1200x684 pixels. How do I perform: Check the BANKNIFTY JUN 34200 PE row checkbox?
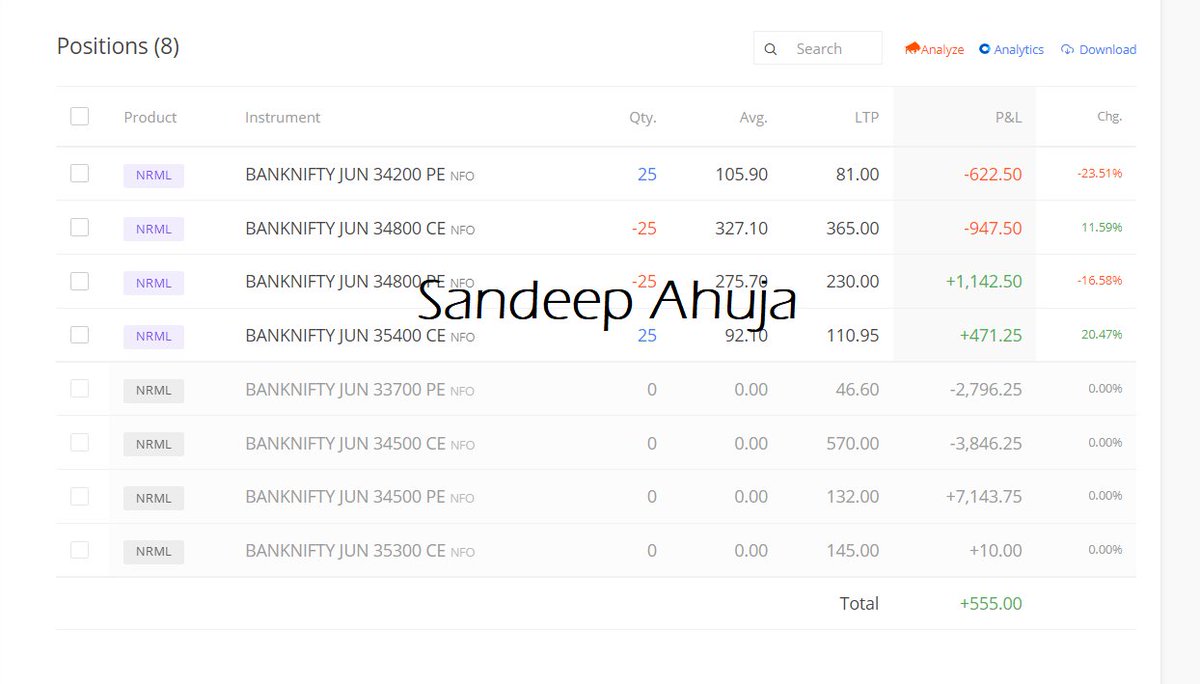[79, 173]
